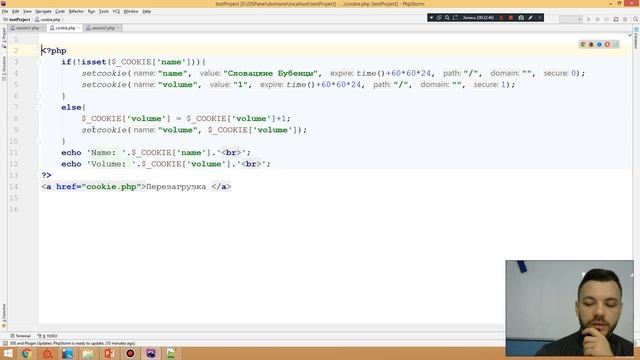Open the Terminal tool window
Image resolution: width=640 pixels, height=360 pixels.
[x=20, y=336]
